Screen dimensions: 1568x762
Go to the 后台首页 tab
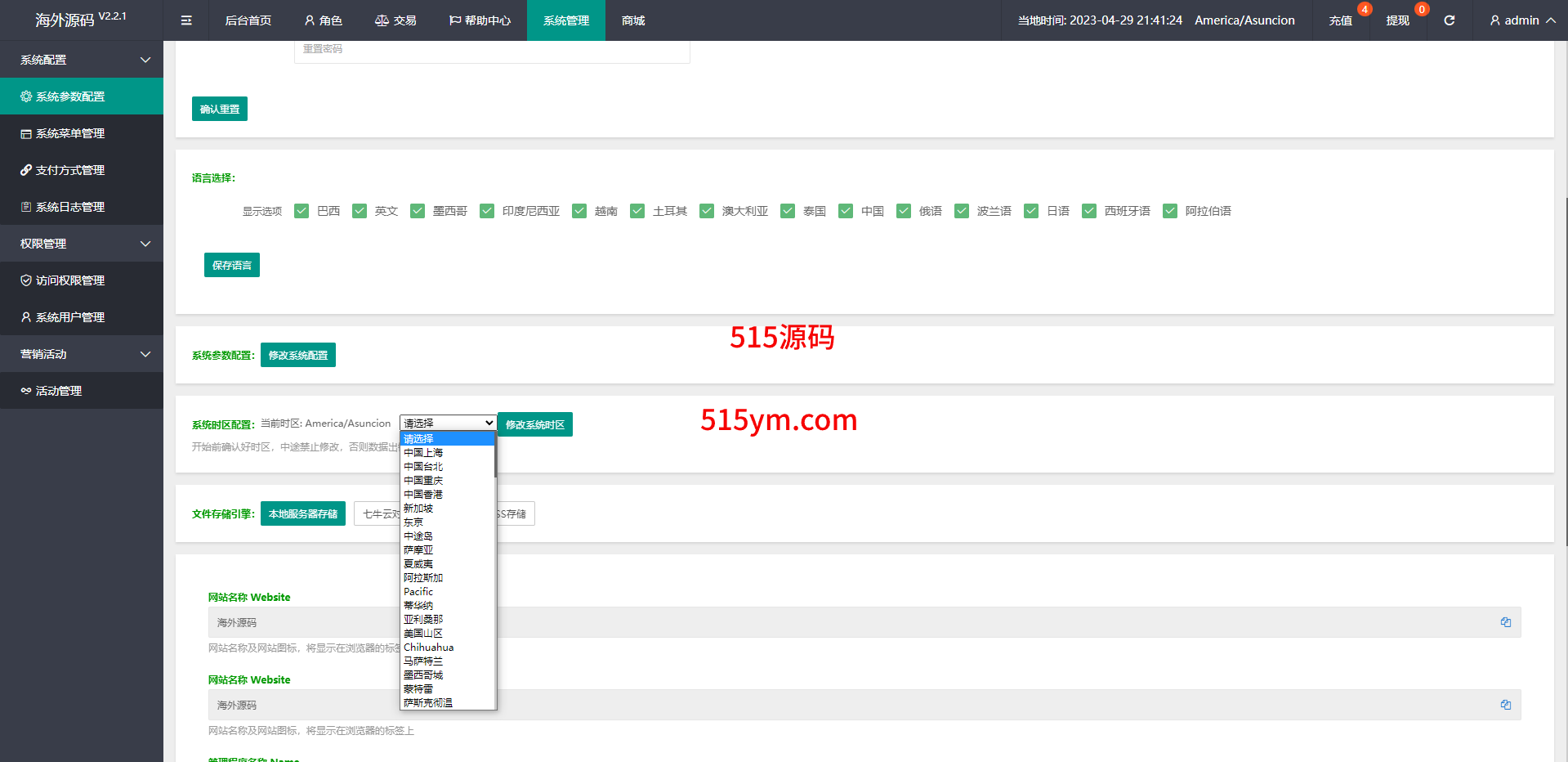pos(248,20)
